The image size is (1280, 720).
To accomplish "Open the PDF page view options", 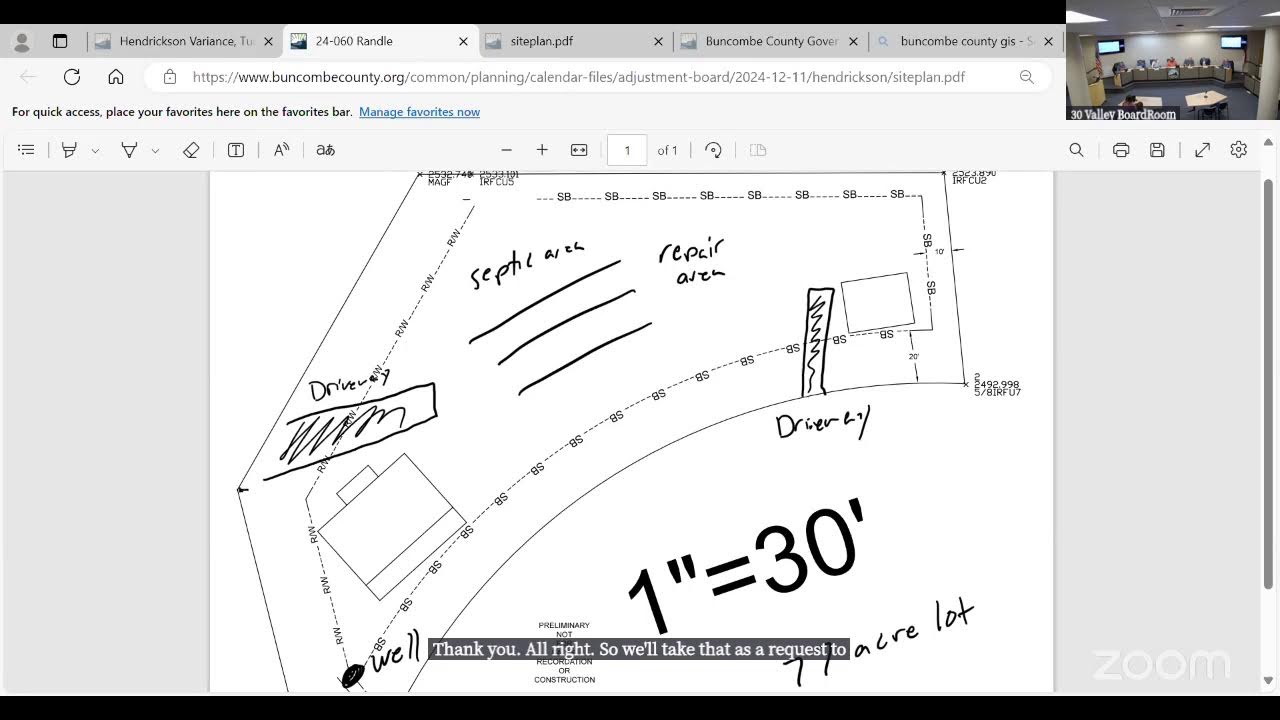I will click(x=758, y=150).
